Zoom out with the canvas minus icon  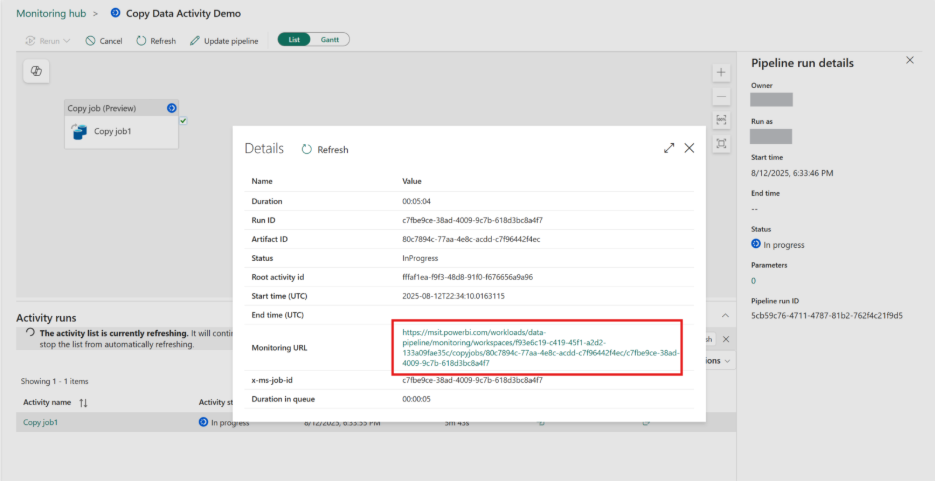[x=721, y=96]
